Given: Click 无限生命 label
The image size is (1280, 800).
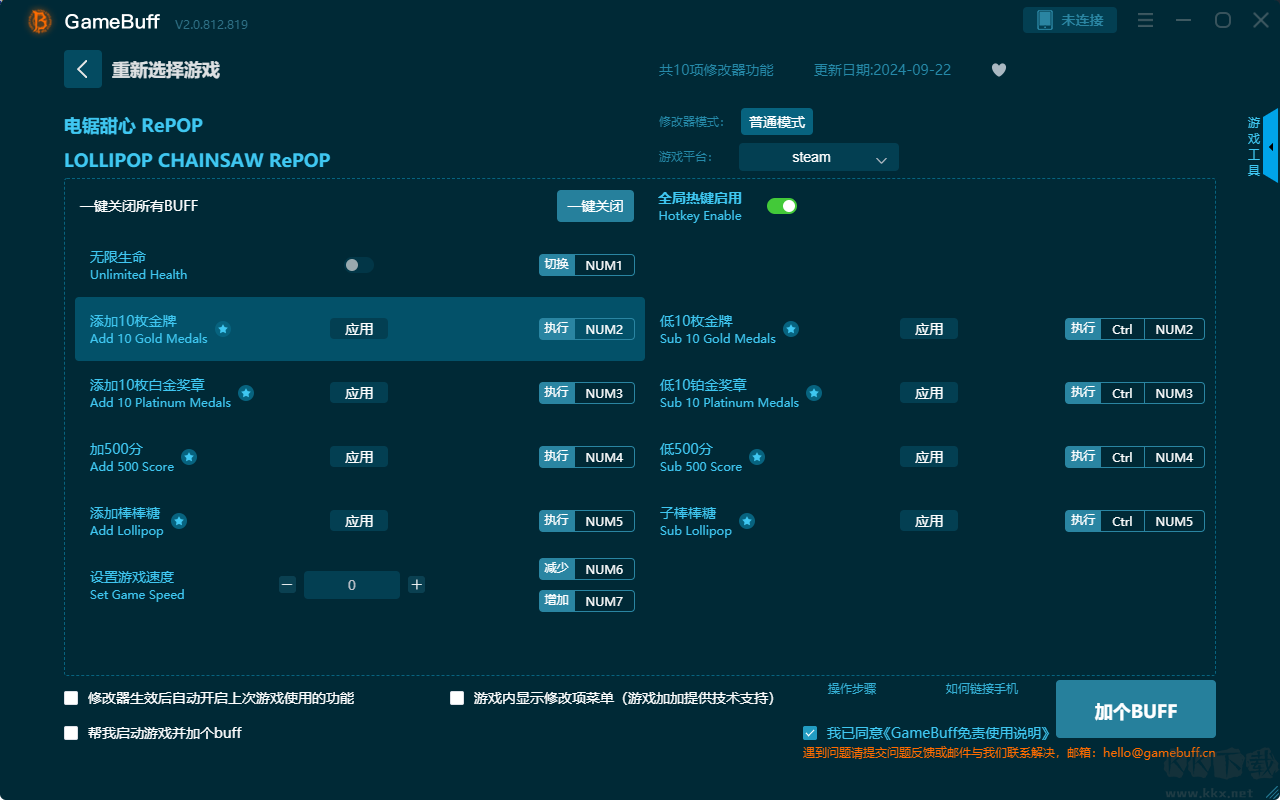Looking at the screenshot, I should [118, 257].
